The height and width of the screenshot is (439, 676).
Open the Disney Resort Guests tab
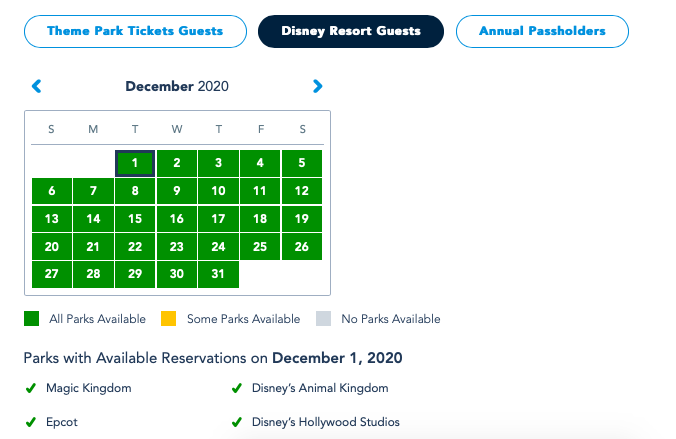point(351,31)
